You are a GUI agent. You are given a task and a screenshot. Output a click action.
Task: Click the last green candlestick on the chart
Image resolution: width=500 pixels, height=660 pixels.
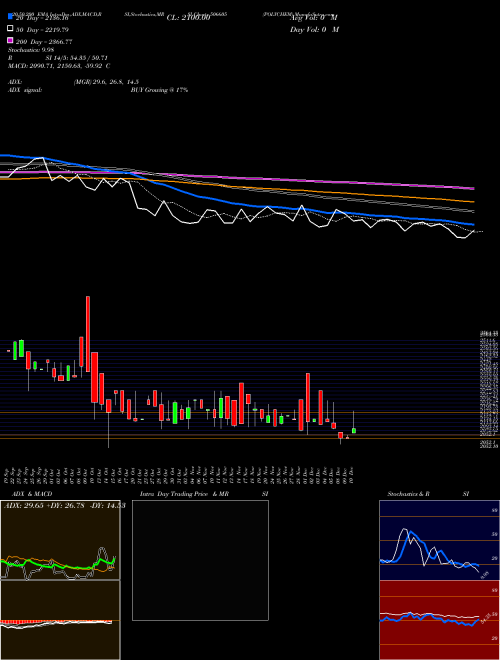pyautogui.click(x=354, y=431)
